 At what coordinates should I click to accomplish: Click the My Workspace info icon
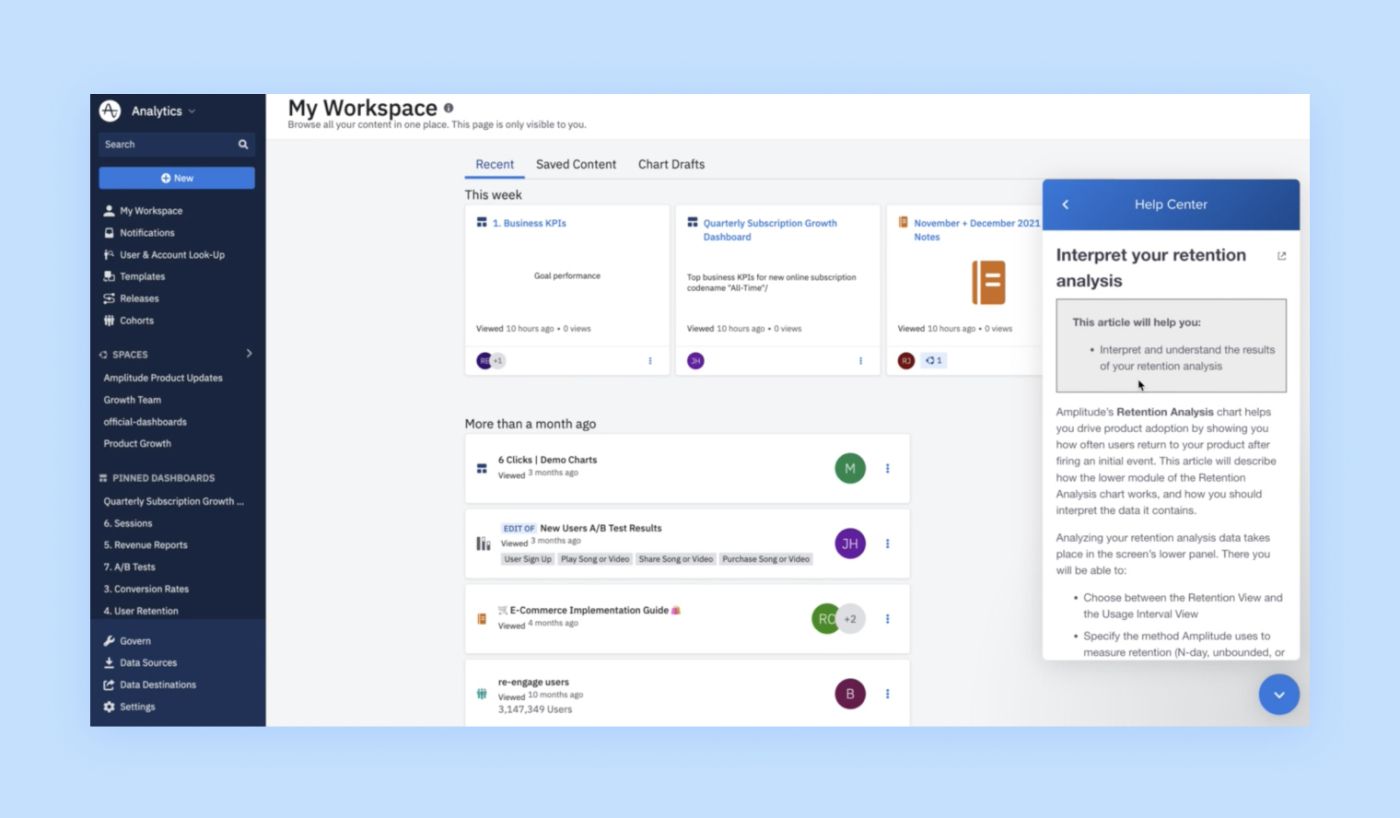[x=448, y=108]
